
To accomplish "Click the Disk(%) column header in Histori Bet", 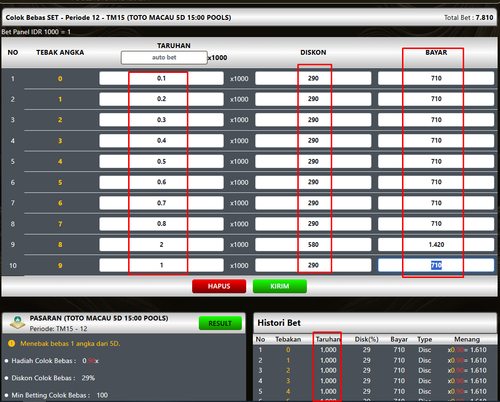I will point(366,339).
